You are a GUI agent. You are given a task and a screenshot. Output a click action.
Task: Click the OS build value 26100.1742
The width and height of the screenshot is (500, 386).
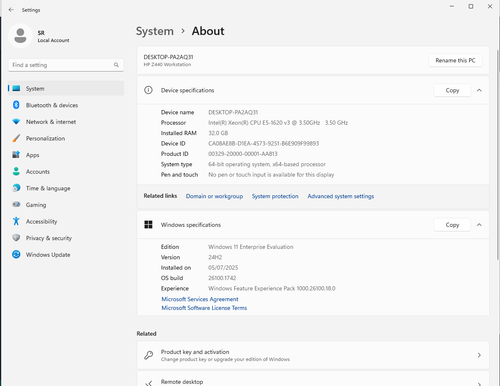click(x=222, y=278)
